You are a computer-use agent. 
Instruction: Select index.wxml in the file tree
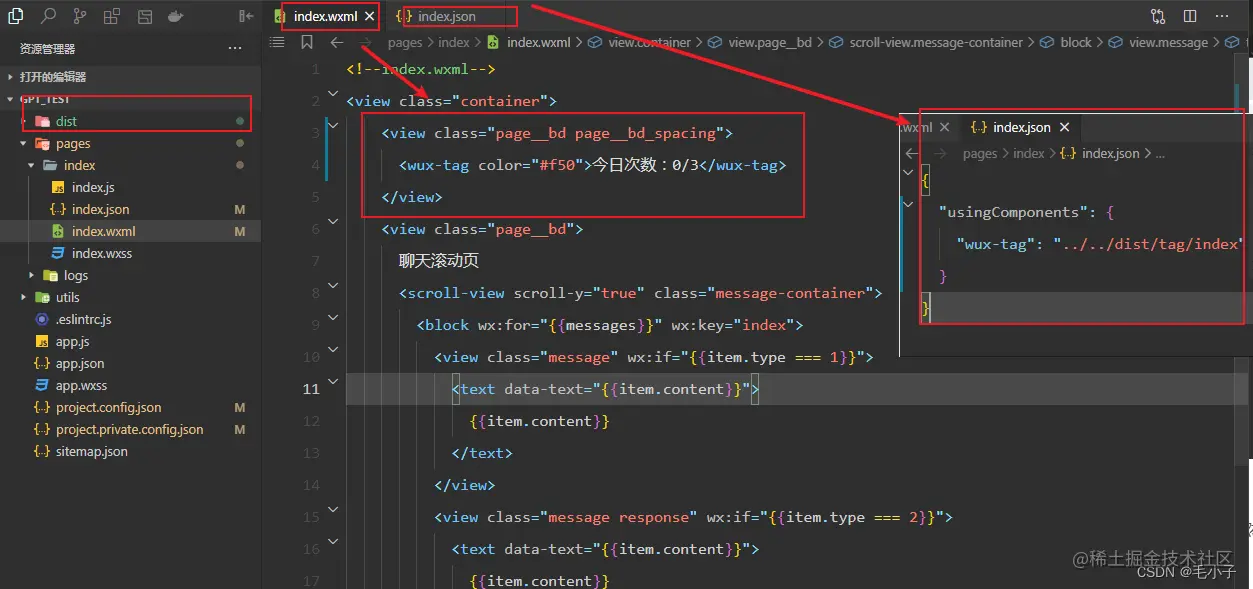click(103, 231)
